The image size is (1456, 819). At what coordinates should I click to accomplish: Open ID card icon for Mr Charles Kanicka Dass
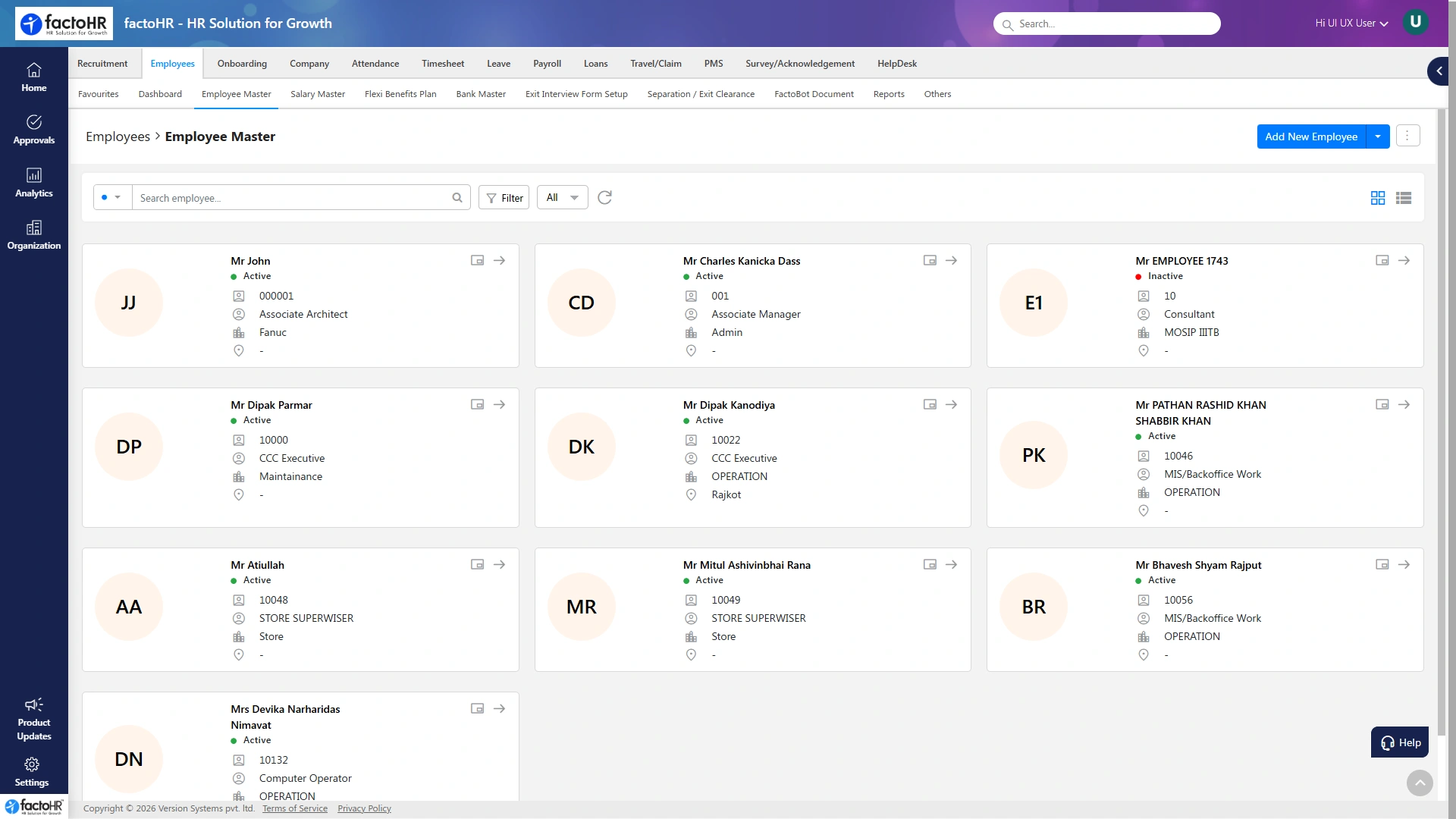pyautogui.click(x=930, y=260)
